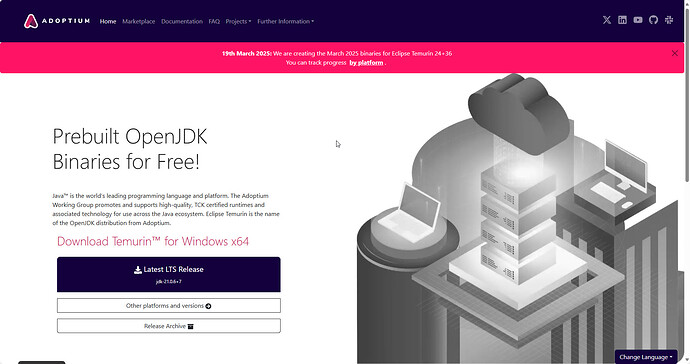Viewport: 690px width, 364px height.
Task: Open the FAQ nav item
Action: (x=214, y=21)
